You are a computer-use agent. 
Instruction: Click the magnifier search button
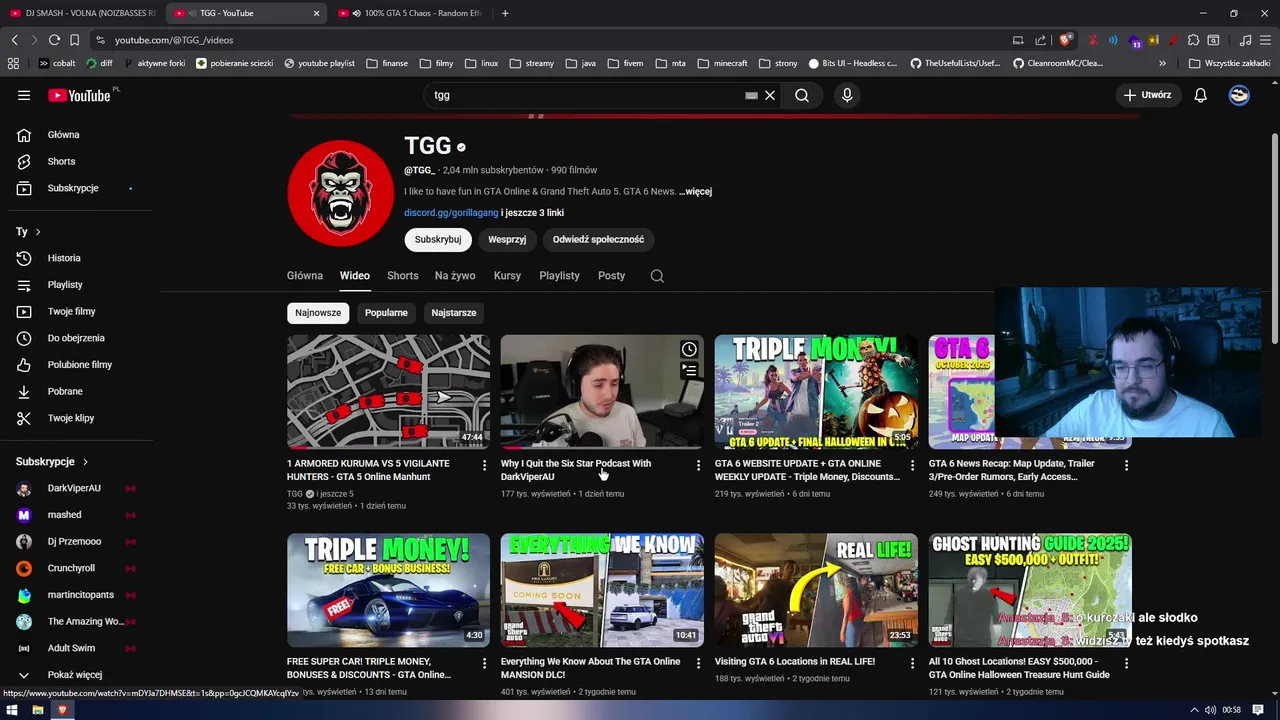pyautogui.click(x=802, y=95)
